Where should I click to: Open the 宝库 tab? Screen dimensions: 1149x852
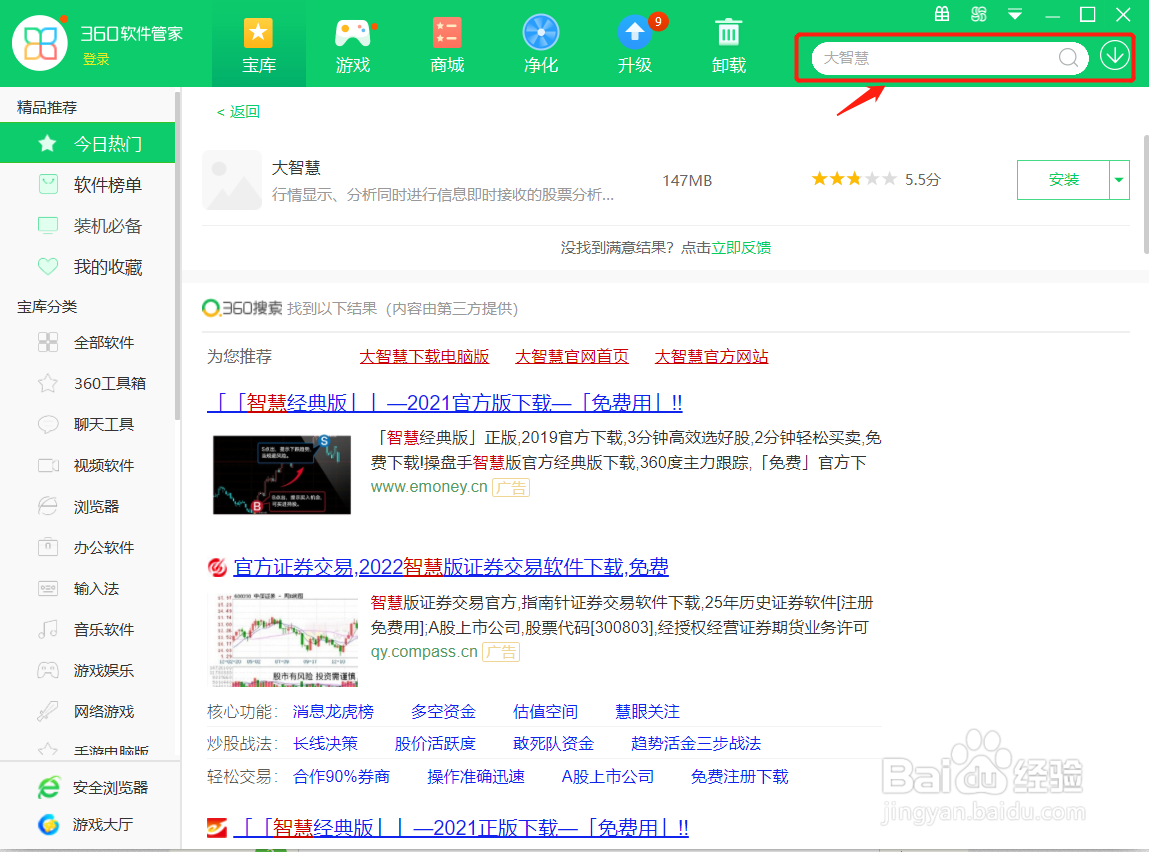click(x=259, y=45)
